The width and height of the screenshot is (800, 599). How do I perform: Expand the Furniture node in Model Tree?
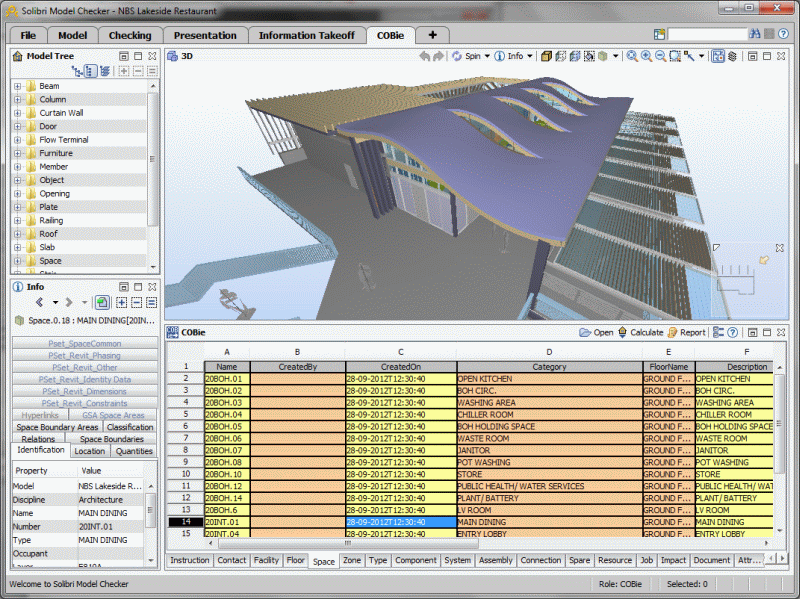tap(18, 153)
